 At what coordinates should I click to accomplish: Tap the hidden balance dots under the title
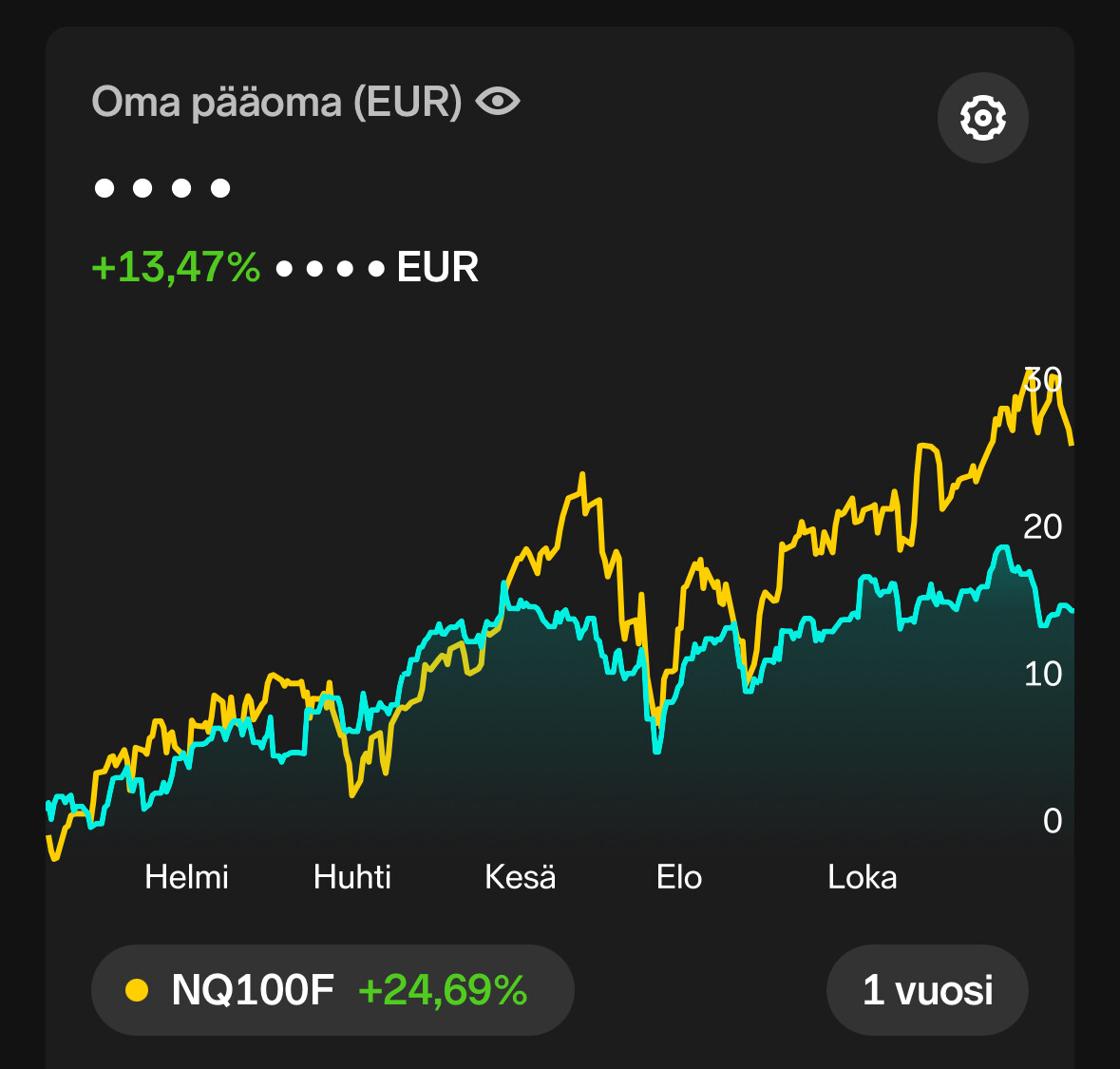[162, 188]
